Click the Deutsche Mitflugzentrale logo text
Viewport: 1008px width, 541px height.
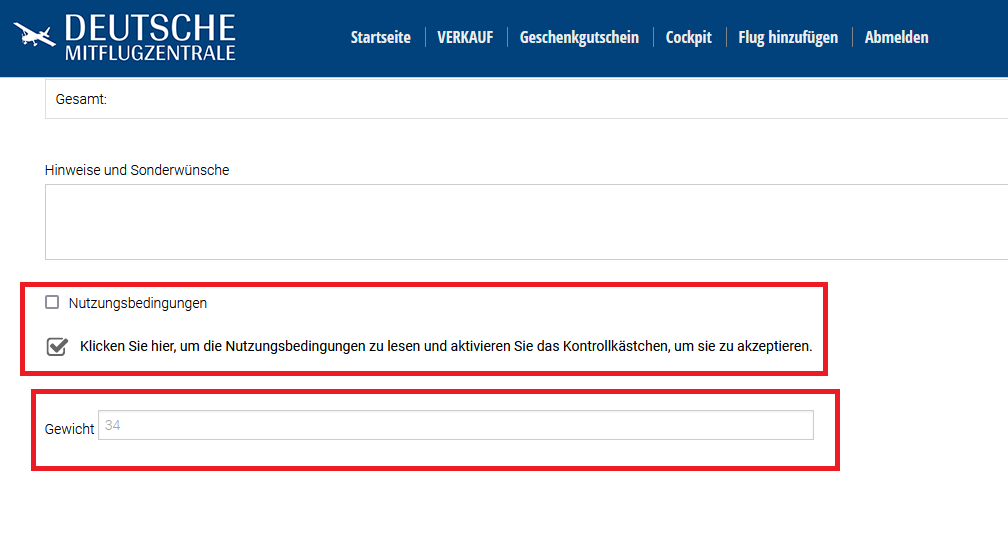point(149,27)
